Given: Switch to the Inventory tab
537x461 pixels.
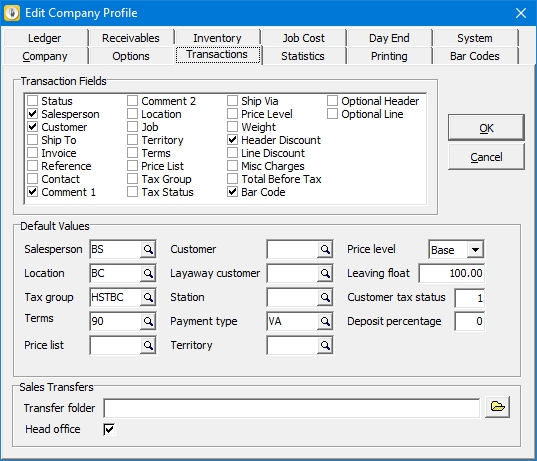Looking at the screenshot, I should tap(217, 38).
